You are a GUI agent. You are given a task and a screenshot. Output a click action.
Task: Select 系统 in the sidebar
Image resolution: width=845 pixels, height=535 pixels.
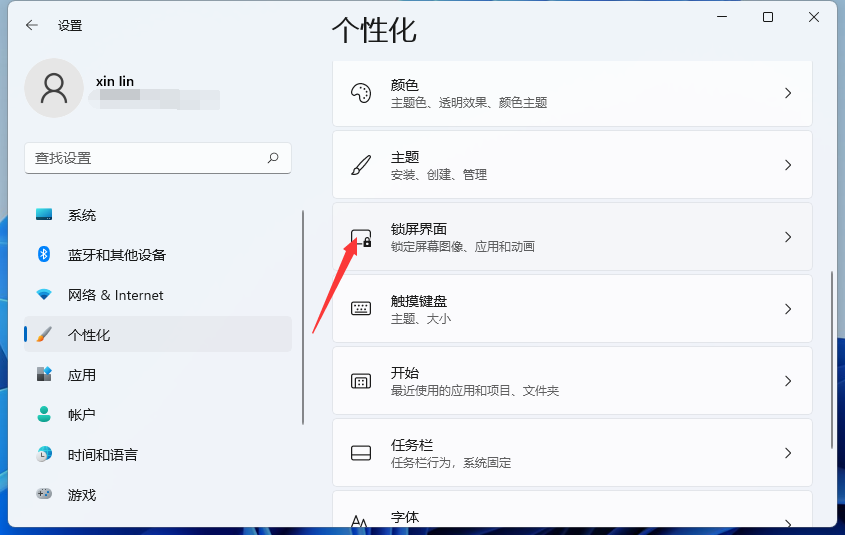coord(82,215)
